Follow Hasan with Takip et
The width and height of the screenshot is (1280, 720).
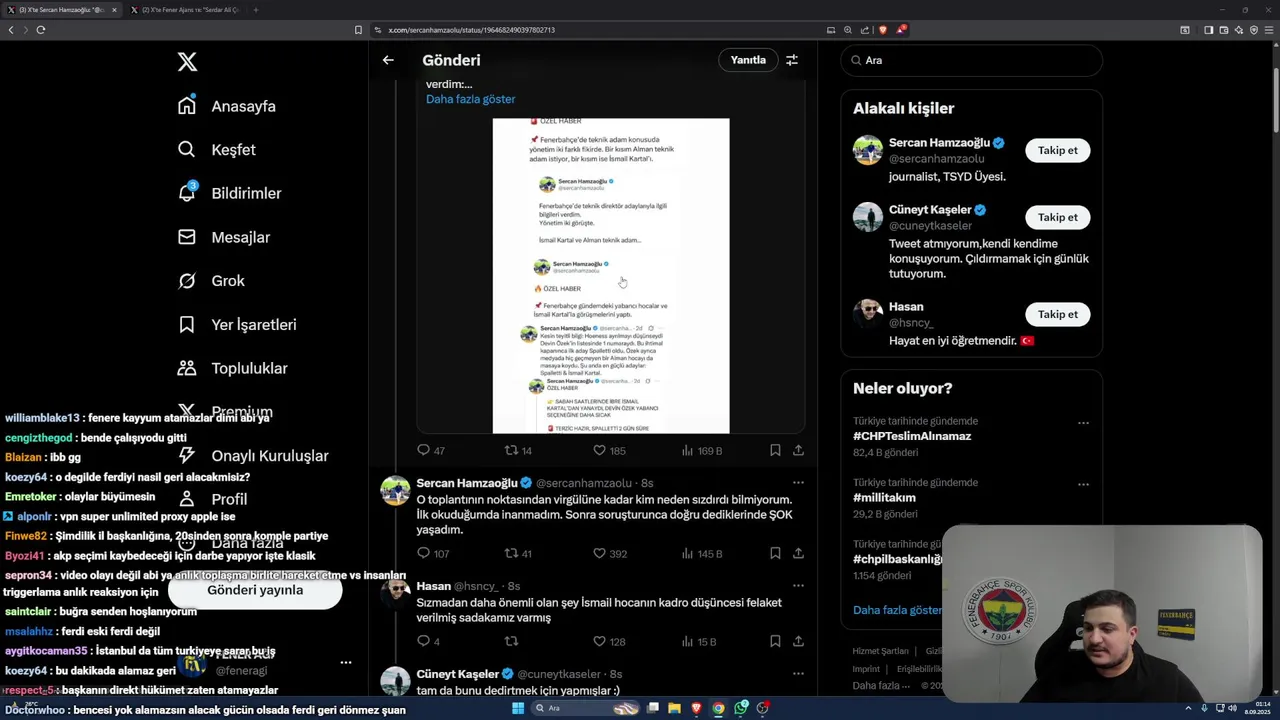click(1057, 314)
